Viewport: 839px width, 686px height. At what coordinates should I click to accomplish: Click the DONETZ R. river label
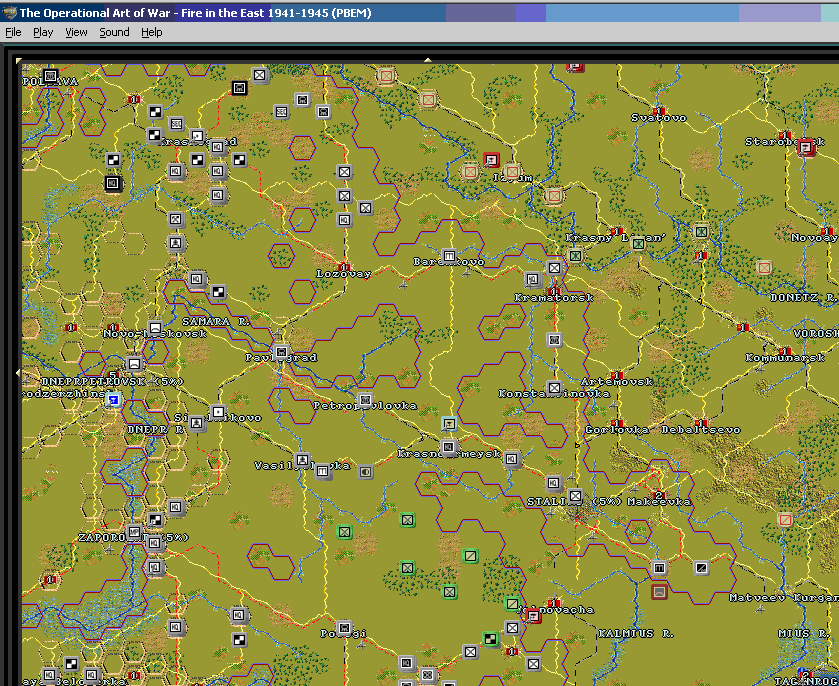pyautogui.click(x=804, y=298)
